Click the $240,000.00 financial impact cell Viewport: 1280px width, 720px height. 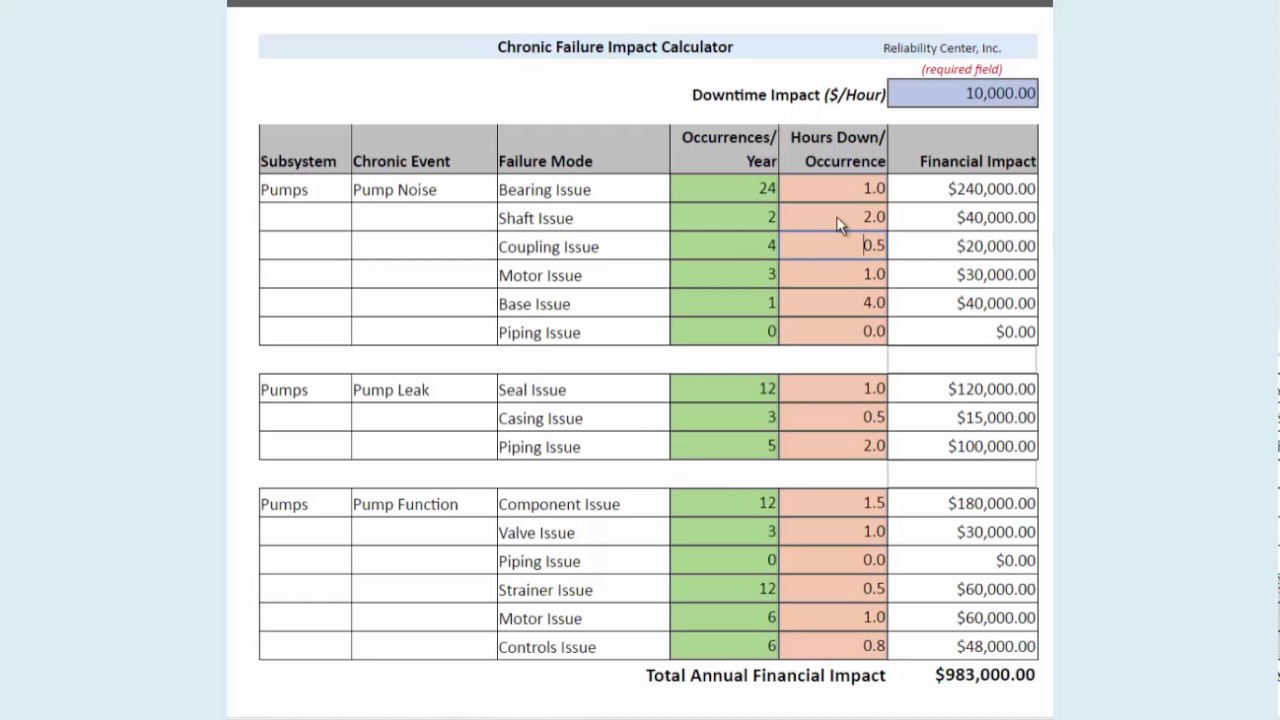pyautogui.click(x=962, y=188)
